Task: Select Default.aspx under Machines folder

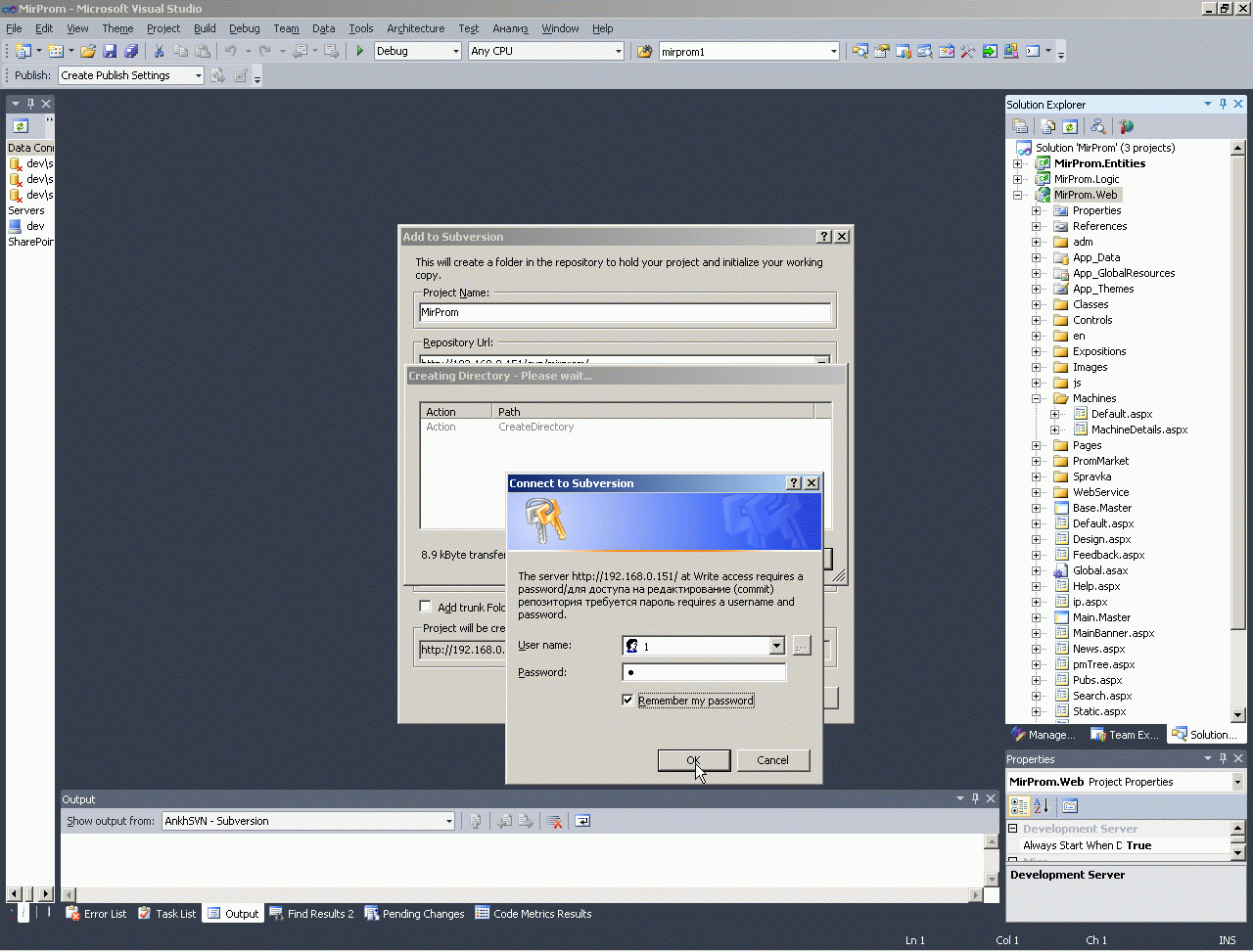Action: pos(1122,414)
